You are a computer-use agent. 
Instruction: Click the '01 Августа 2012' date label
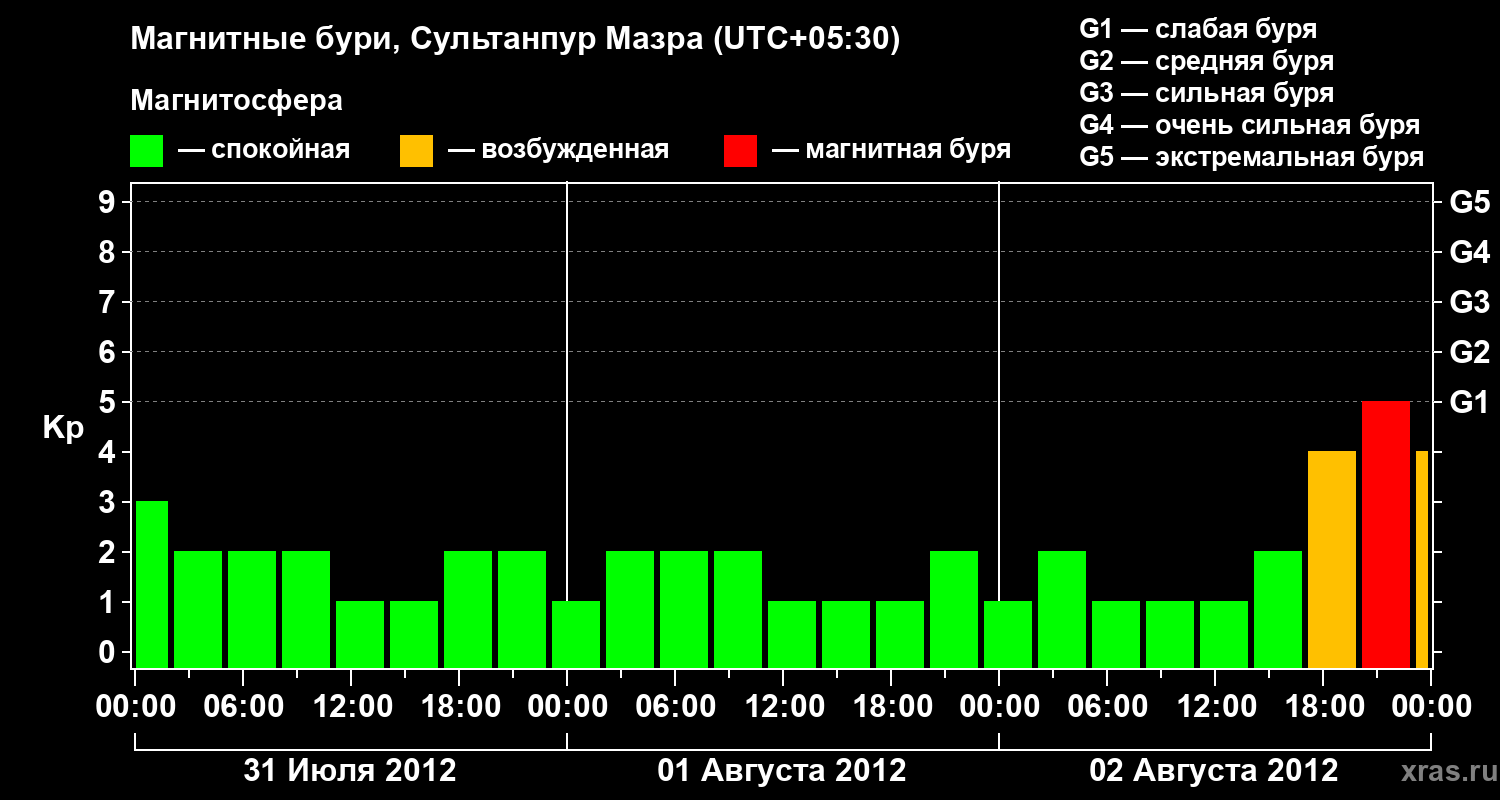pos(782,771)
